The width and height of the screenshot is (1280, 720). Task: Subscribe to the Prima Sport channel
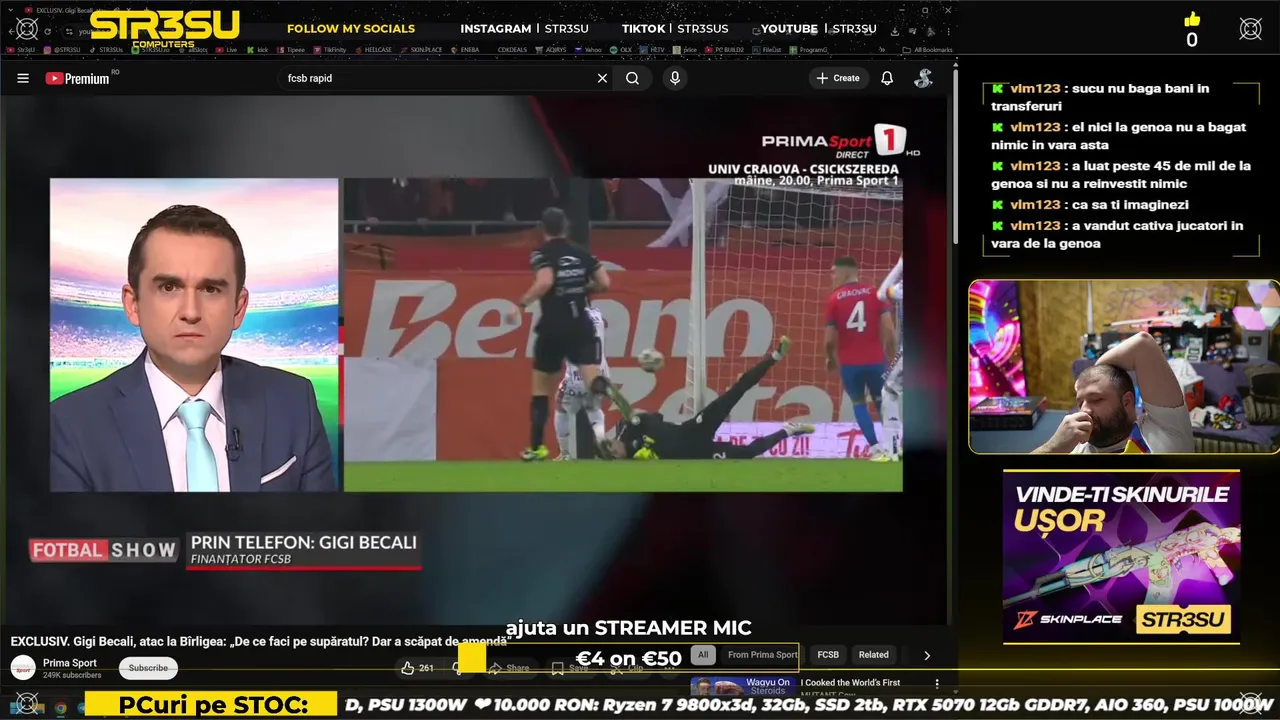(x=148, y=668)
